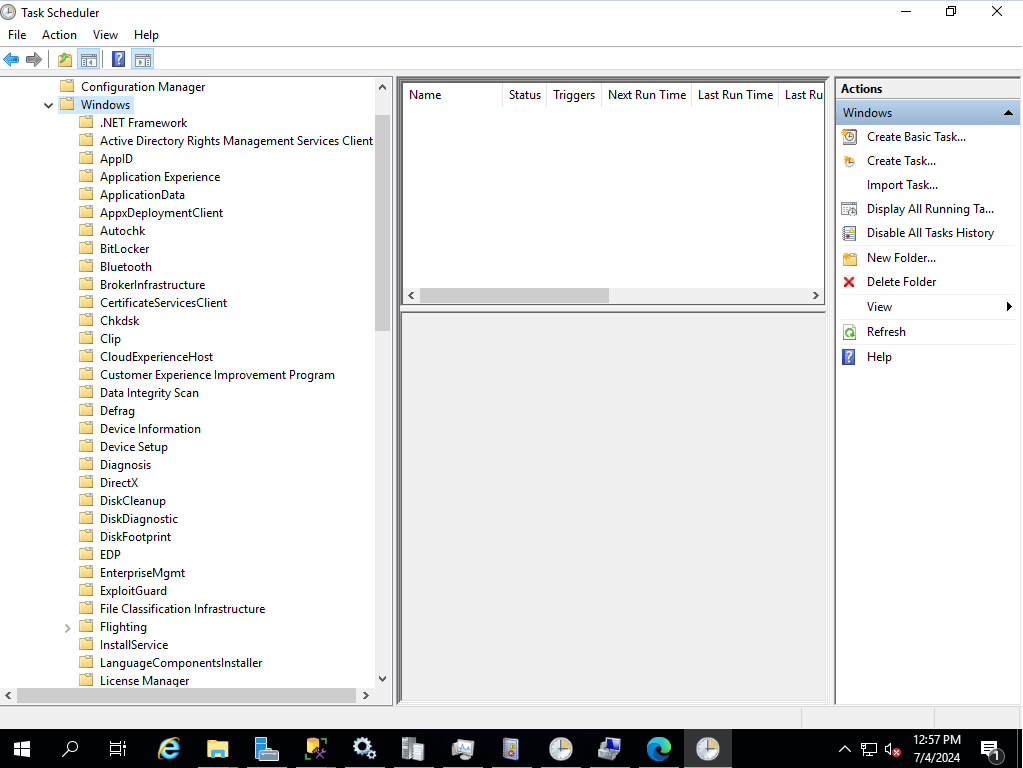This screenshot has height=768, width=1023.
Task: Click the Back arrow toolbar icon
Action: point(11,60)
